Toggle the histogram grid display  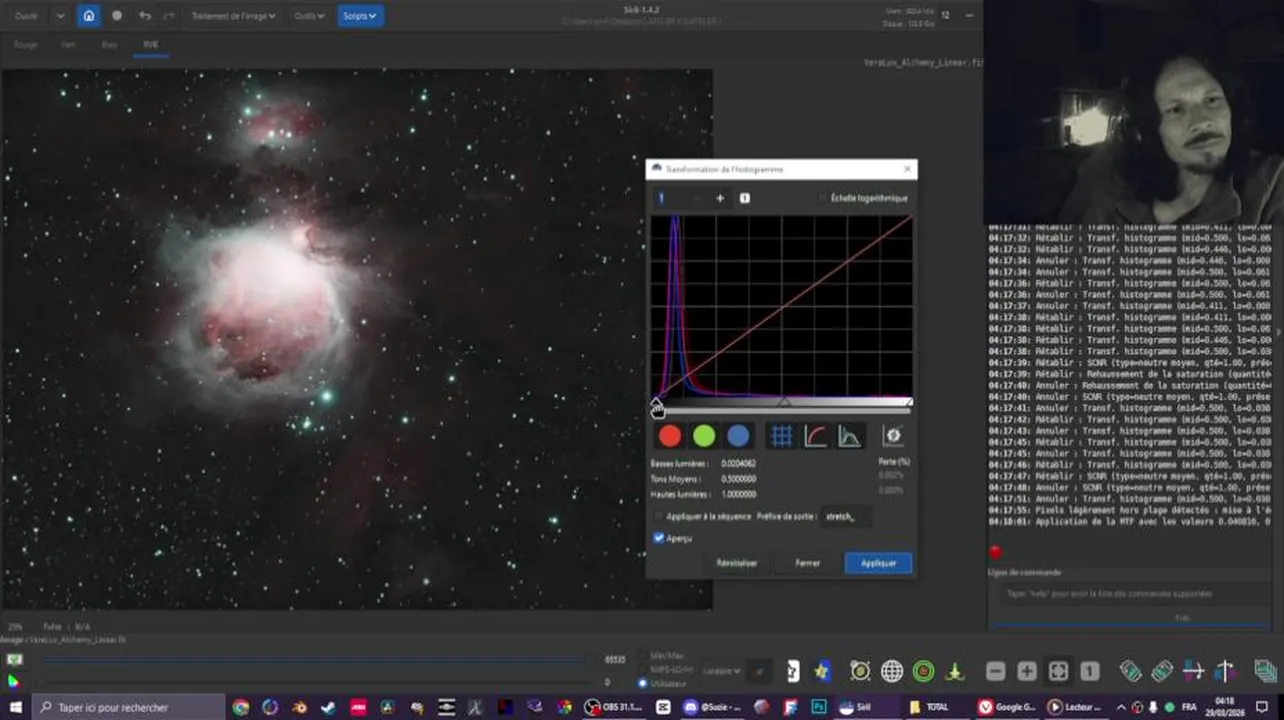(x=782, y=435)
